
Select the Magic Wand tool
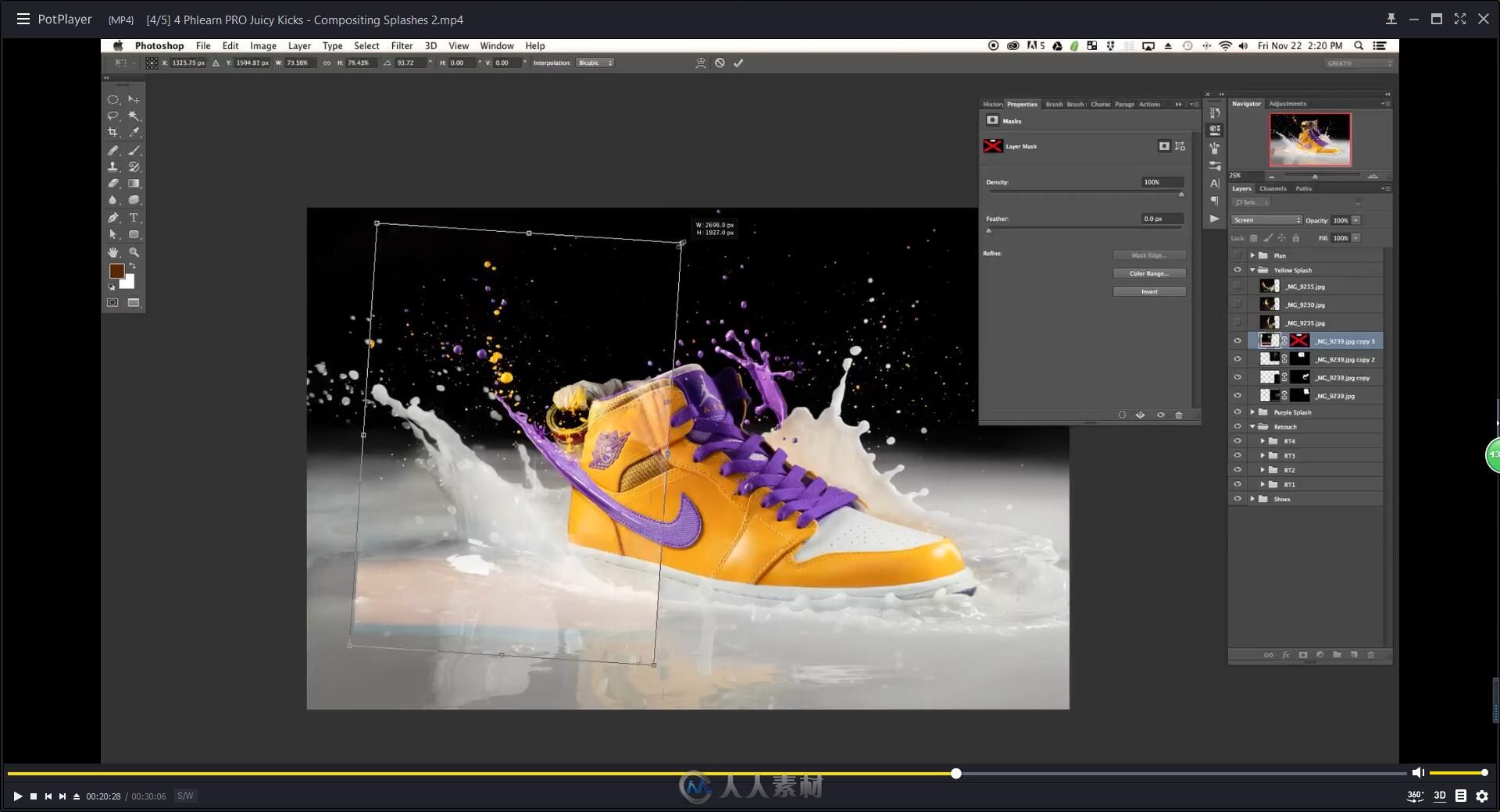click(x=134, y=116)
